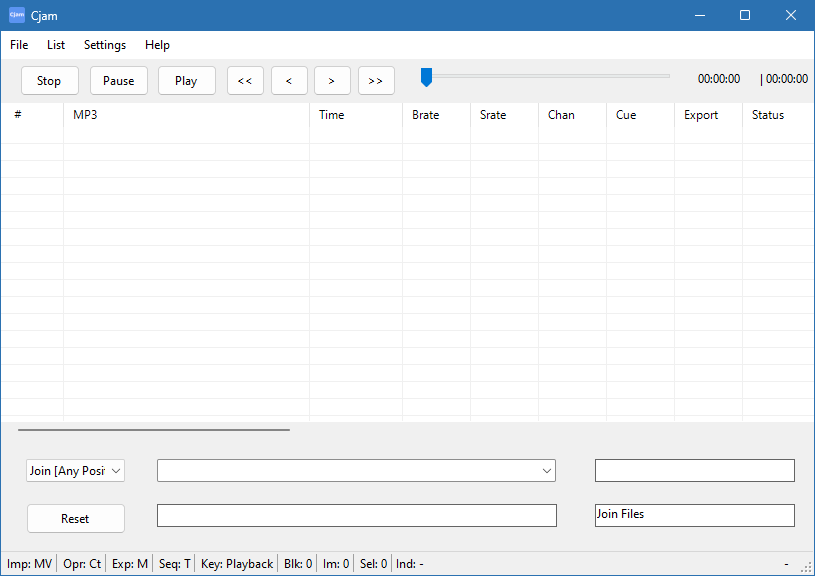This screenshot has height=576, width=815.
Task: Click the Join Files button
Action: coord(694,514)
